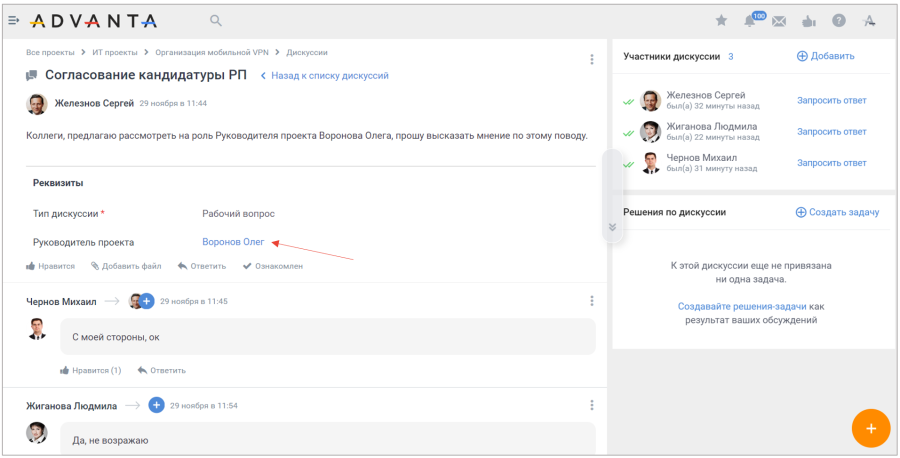Like Чернов's comment Нравится (1)

[x=91, y=370]
